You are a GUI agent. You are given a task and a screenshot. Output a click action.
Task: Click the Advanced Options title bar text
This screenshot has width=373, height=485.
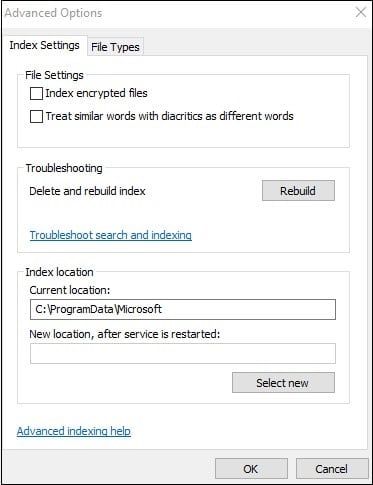(x=53, y=13)
